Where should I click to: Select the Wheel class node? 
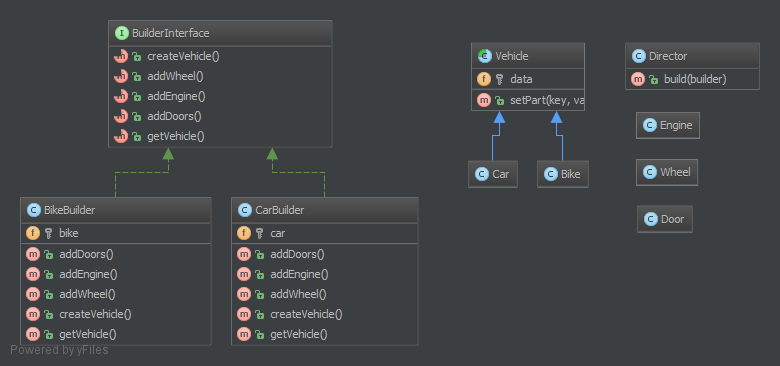coord(667,172)
